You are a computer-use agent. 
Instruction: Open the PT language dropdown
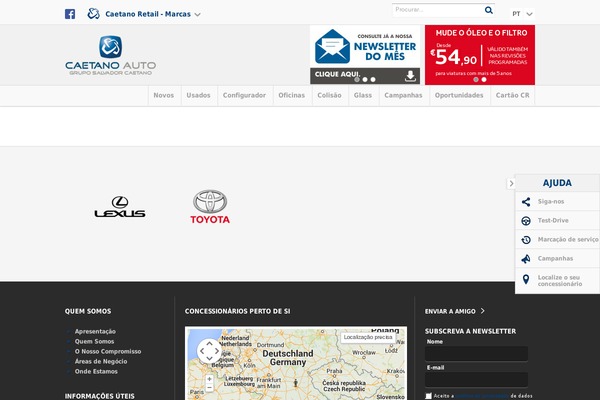point(522,14)
